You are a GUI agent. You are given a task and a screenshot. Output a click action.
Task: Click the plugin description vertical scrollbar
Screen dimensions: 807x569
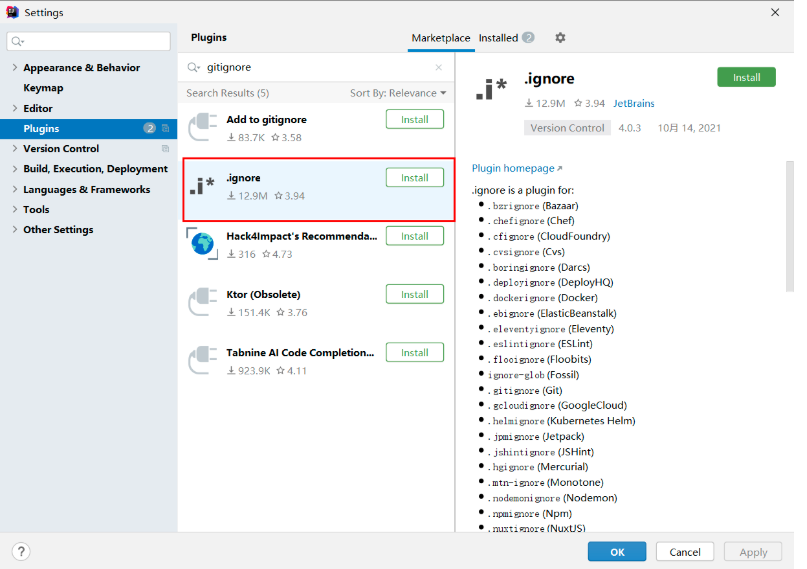tap(790, 226)
